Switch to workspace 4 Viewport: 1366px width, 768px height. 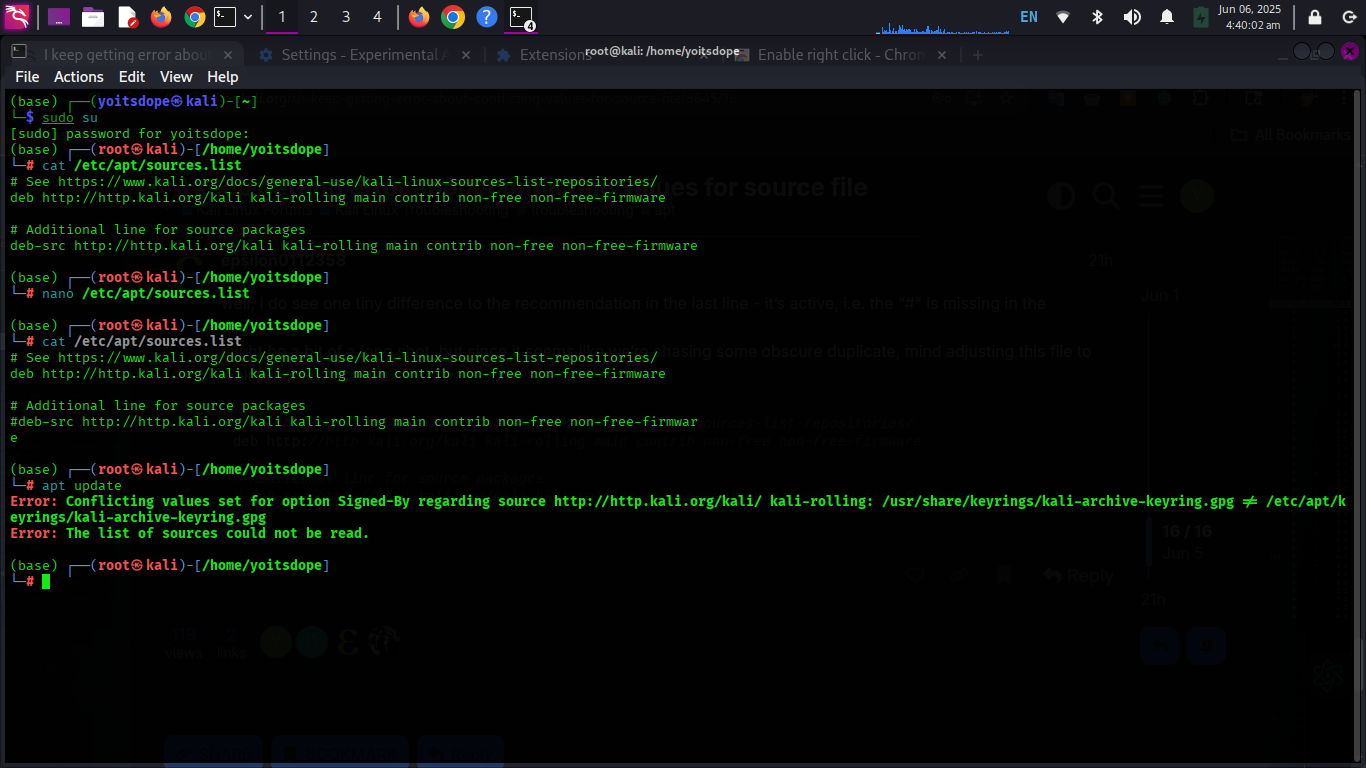377,16
